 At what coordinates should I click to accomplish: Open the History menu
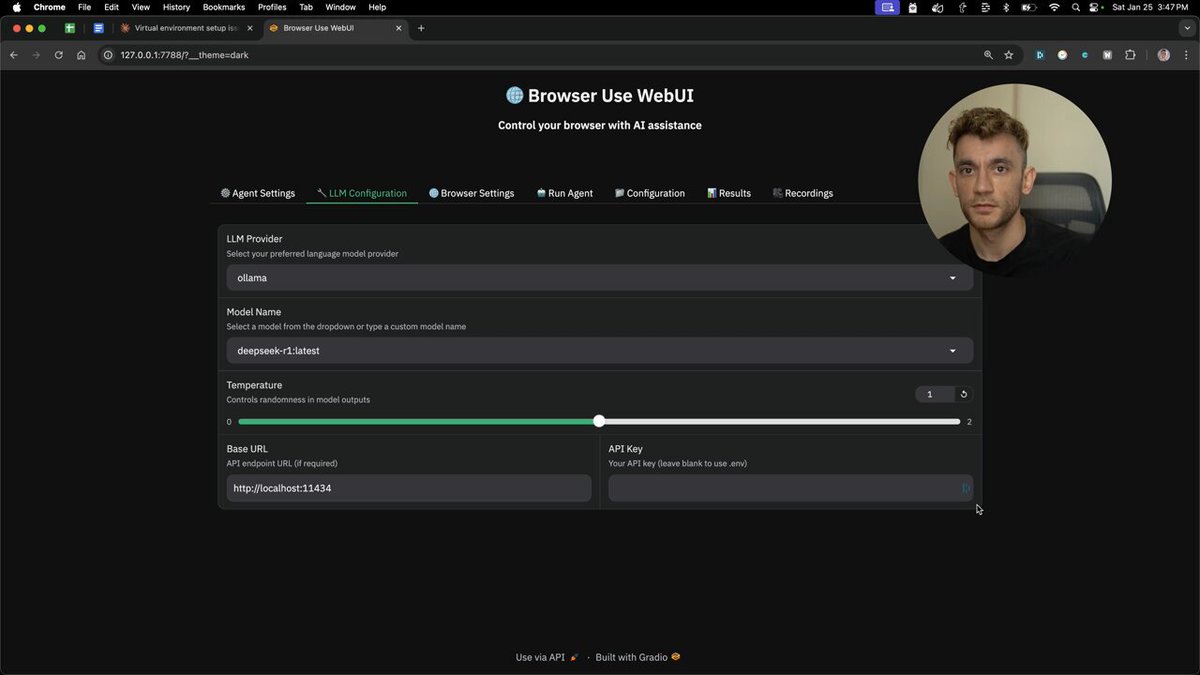pyautogui.click(x=176, y=7)
